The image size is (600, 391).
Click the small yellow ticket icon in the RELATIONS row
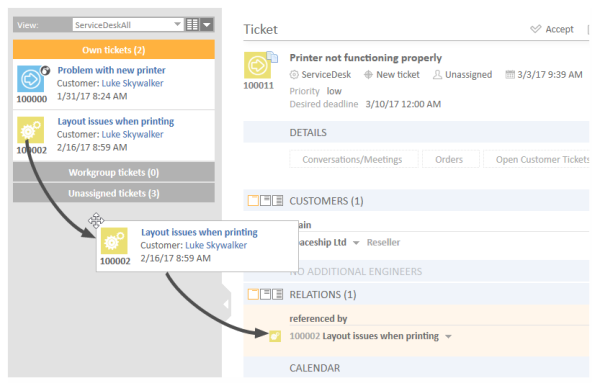point(275,336)
